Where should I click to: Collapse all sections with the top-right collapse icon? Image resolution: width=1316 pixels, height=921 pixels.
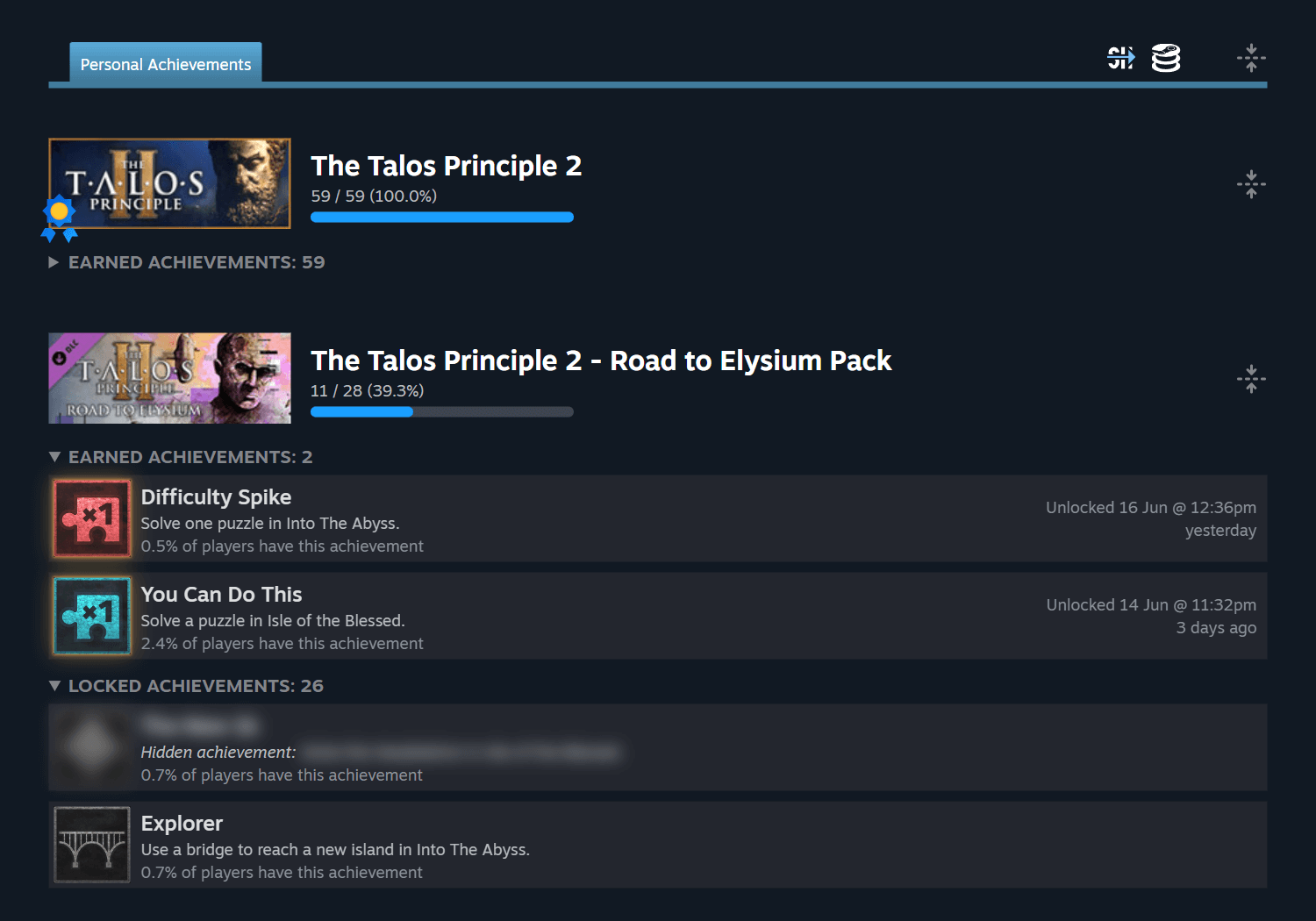click(x=1251, y=58)
